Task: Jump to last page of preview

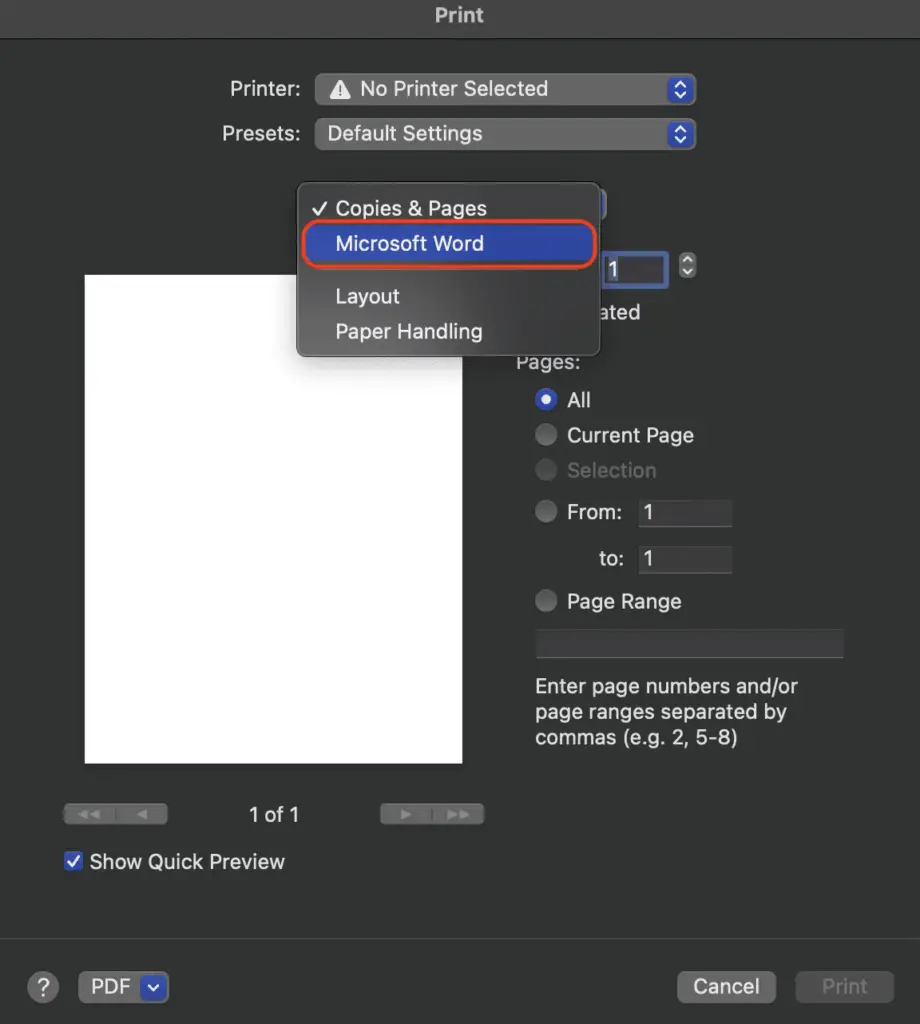Action: pos(458,814)
